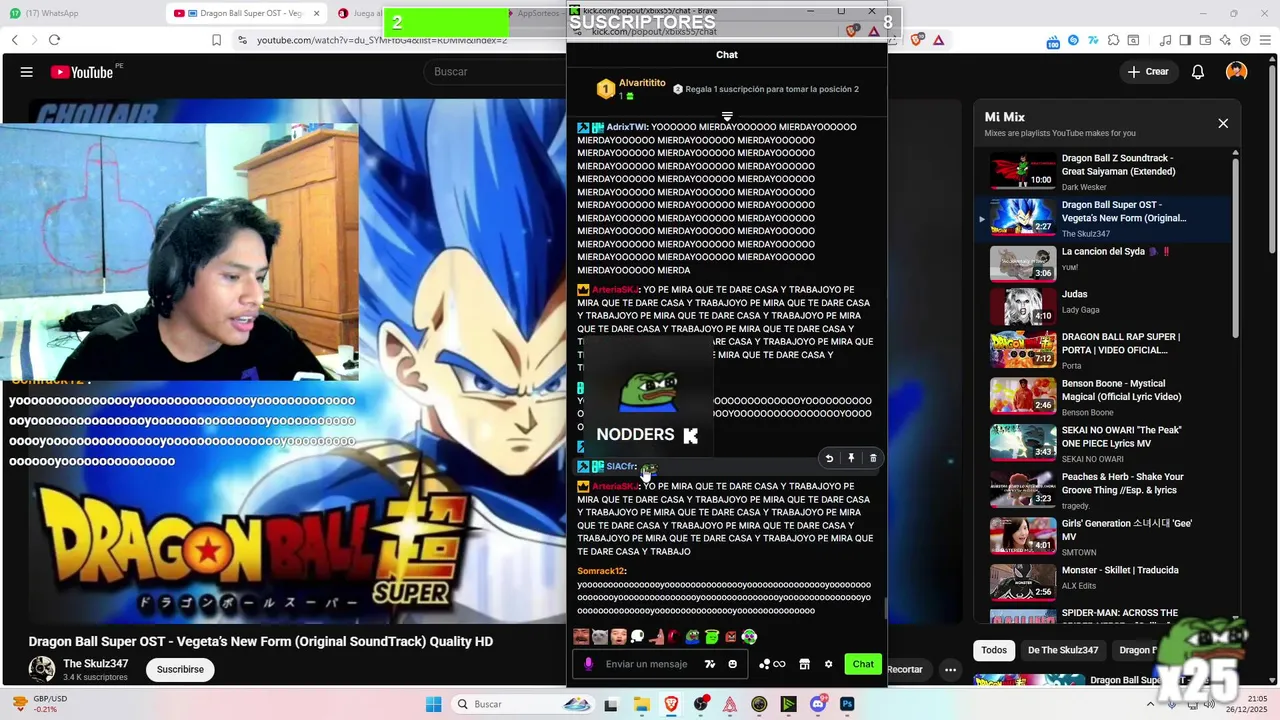Open the Shazam browser extension
Viewport: 1280px width, 720px height.
pos(1073,40)
